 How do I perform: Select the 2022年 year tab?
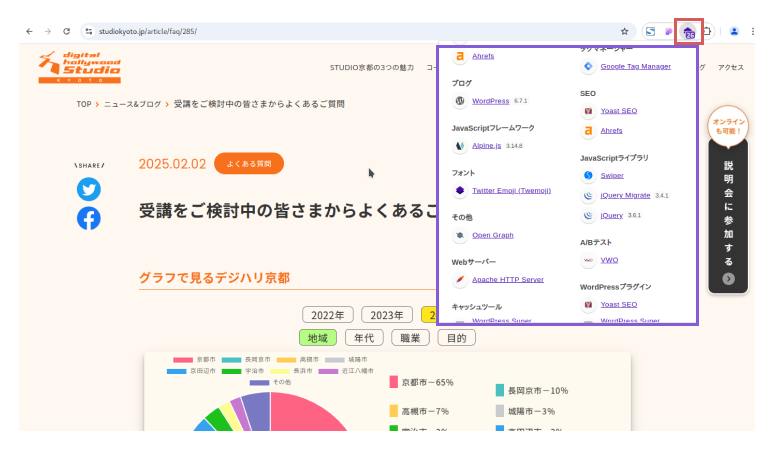pos(328,315)
